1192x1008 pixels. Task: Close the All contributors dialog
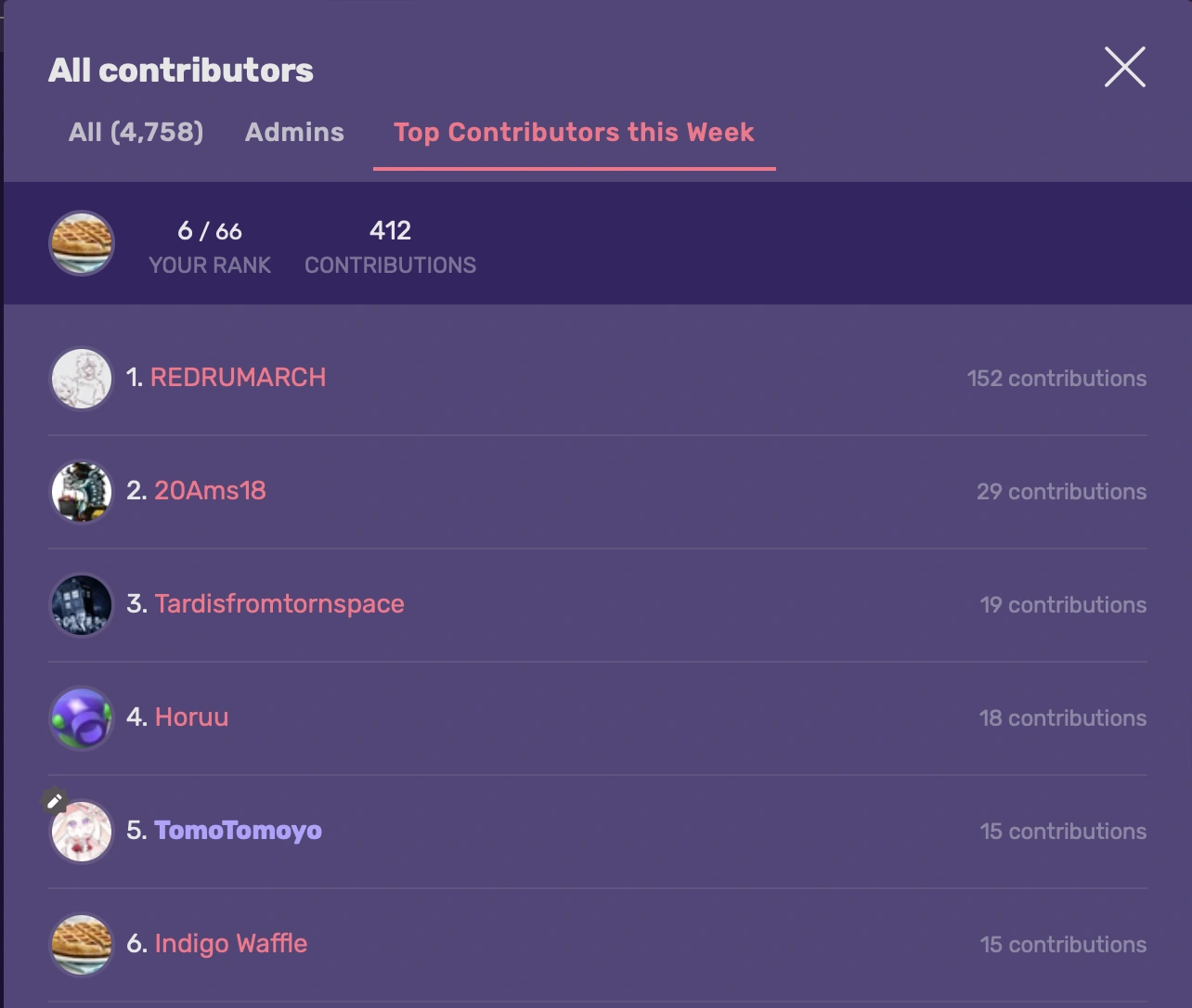pos(1124,67)
